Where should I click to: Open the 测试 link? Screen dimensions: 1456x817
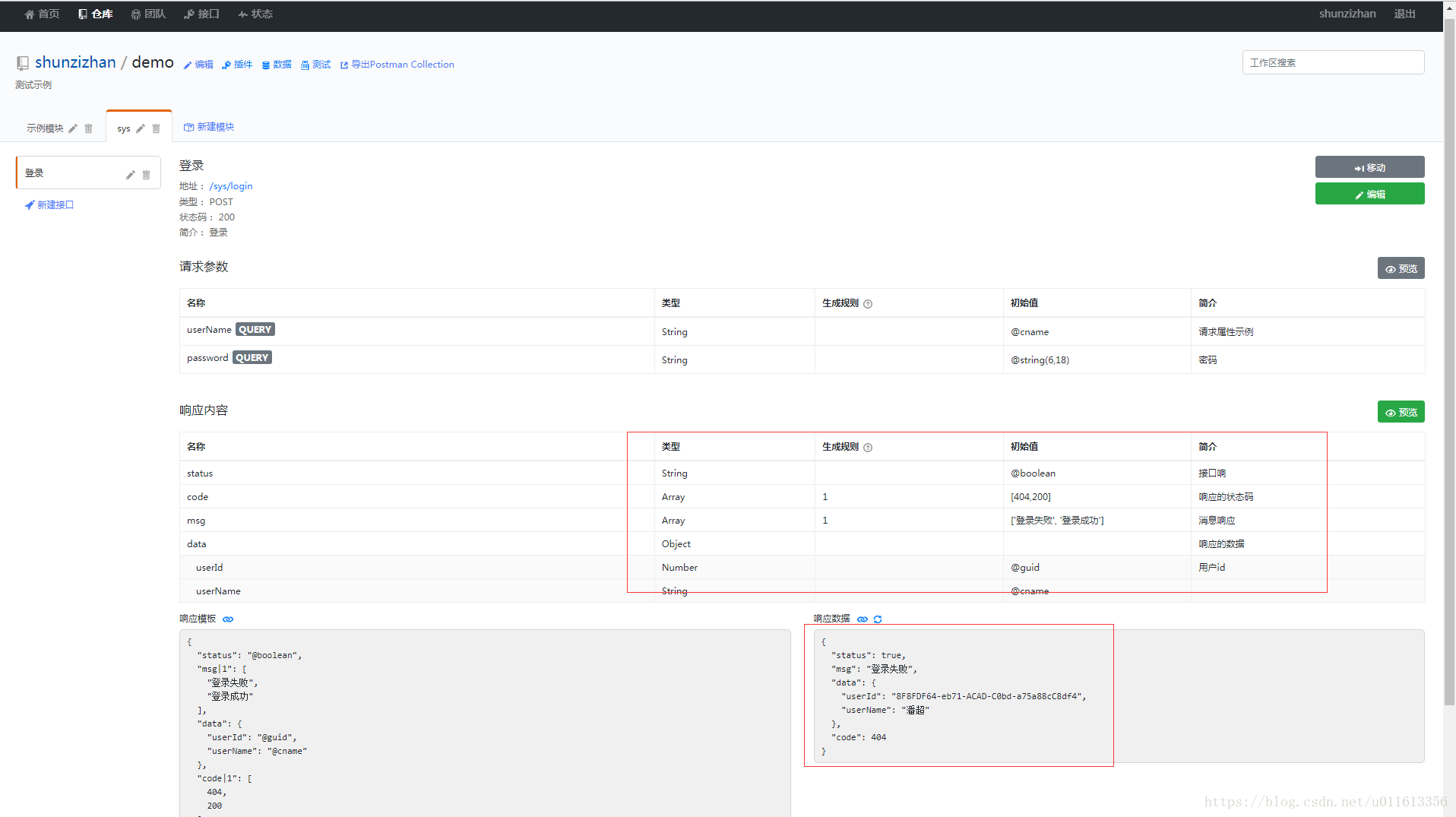pyautogui.click(x=316, y=65)
